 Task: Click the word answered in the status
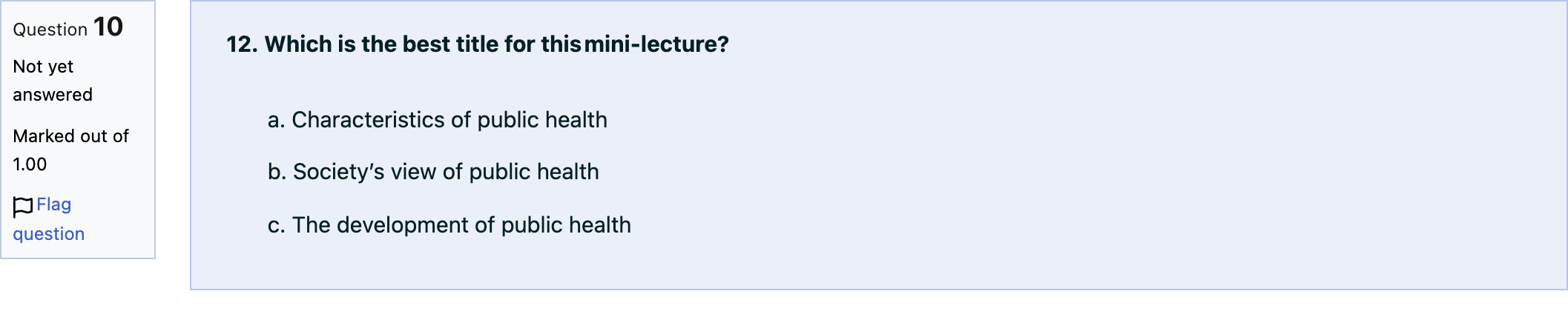point(53,95)
